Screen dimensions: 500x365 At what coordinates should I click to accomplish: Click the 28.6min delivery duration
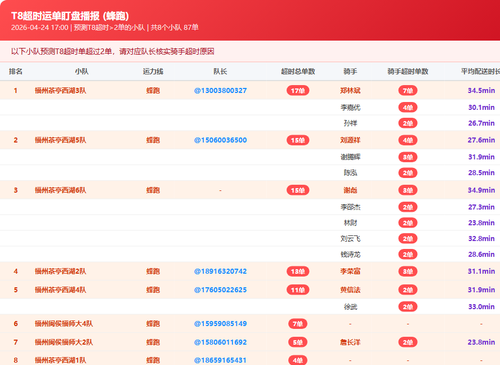[x=481, y=255]
